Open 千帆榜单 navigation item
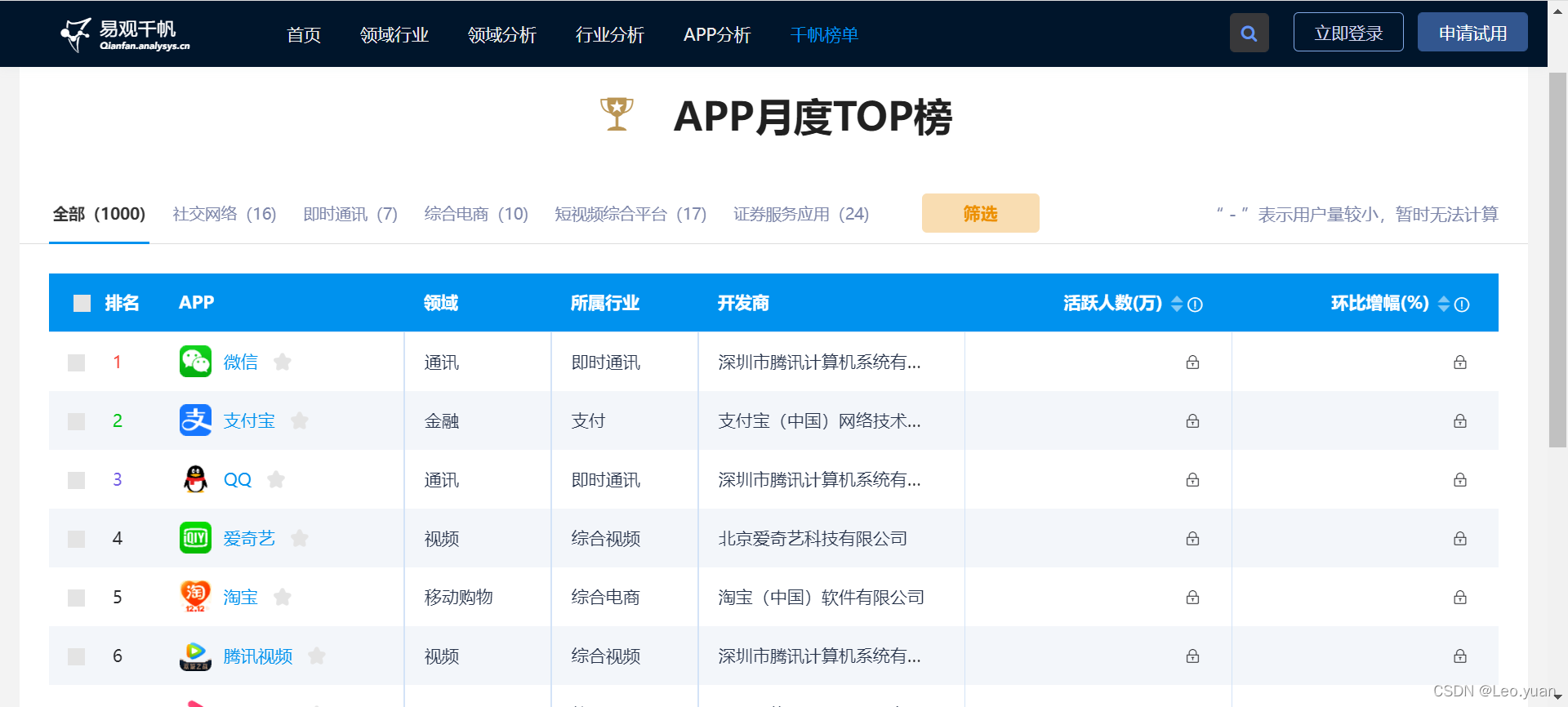1568x707 pixels. tap(824, 34)
